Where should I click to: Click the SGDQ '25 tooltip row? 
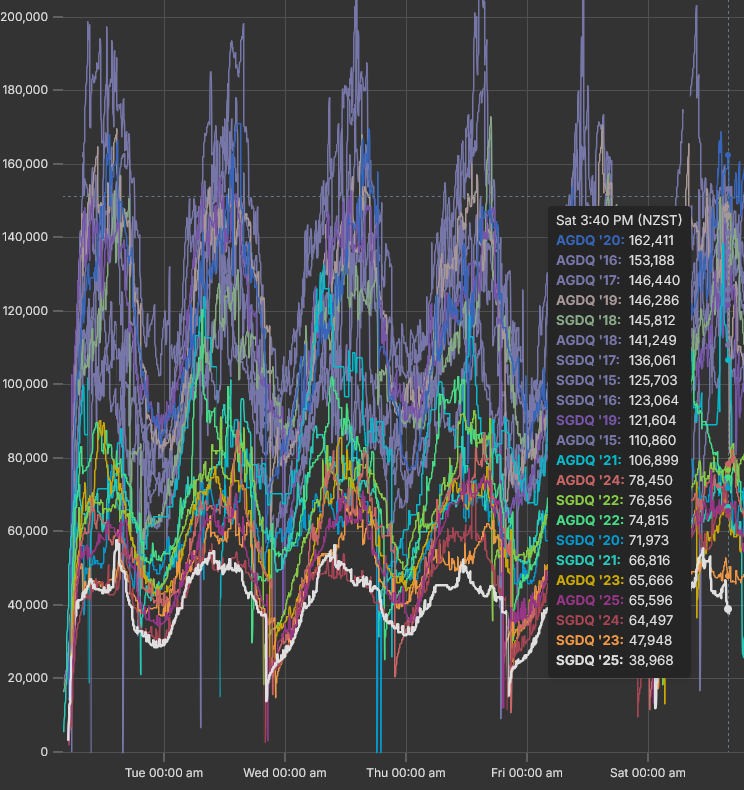(x=615, y=660)
